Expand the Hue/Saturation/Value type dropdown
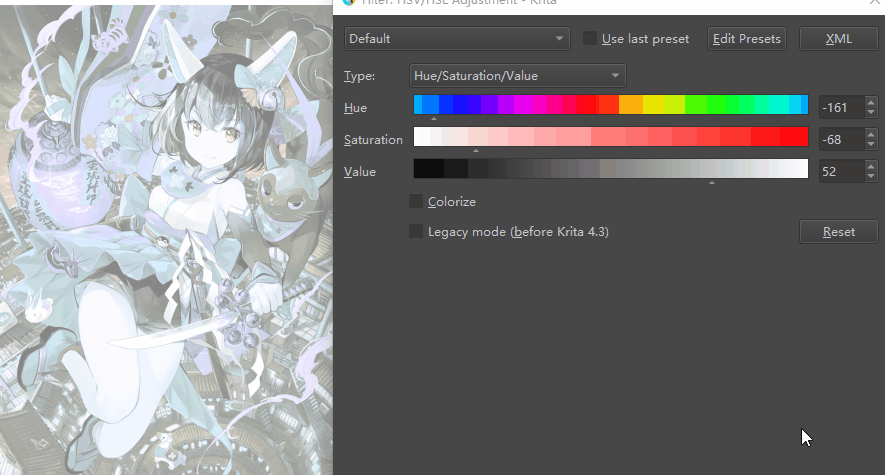The height and width of the screenshot is (475, 885). [518, 76]
